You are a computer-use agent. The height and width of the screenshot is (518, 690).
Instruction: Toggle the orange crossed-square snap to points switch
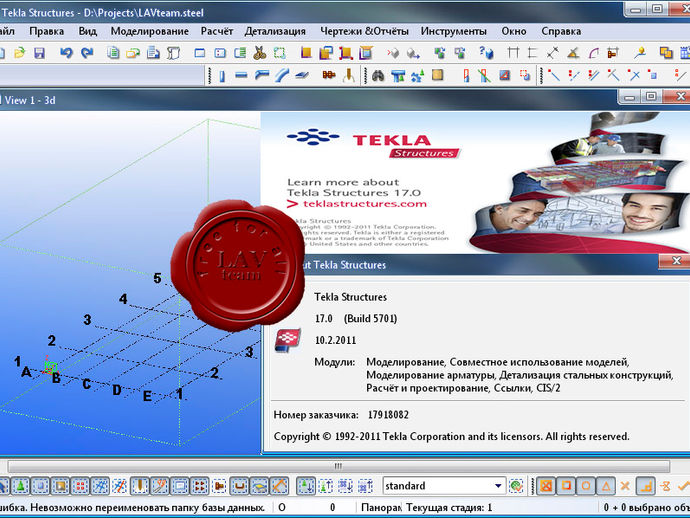(546, 486)
